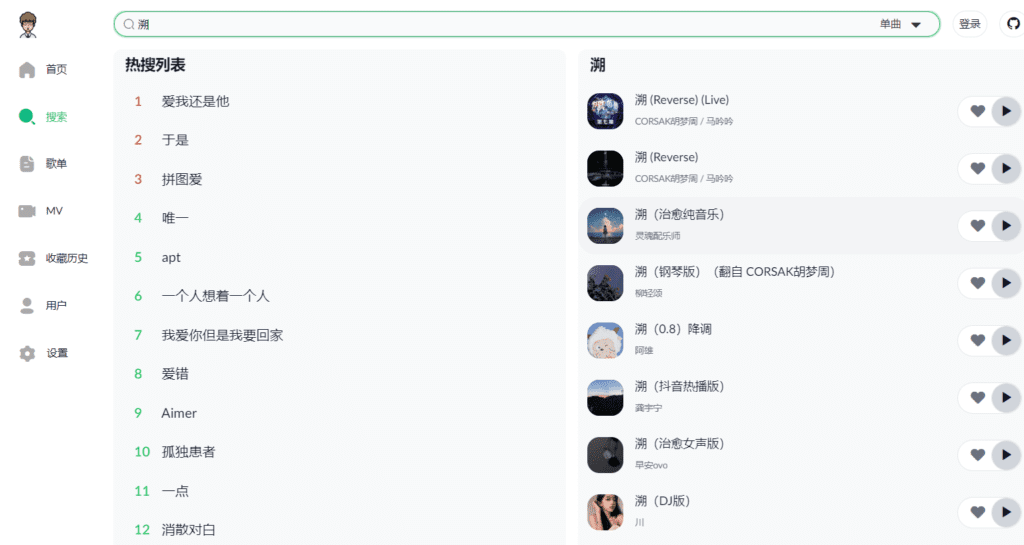Viewport: 1024px width, 545px height.
Task: Open the 歌单 playlist icon
Action: click(27, 164)
